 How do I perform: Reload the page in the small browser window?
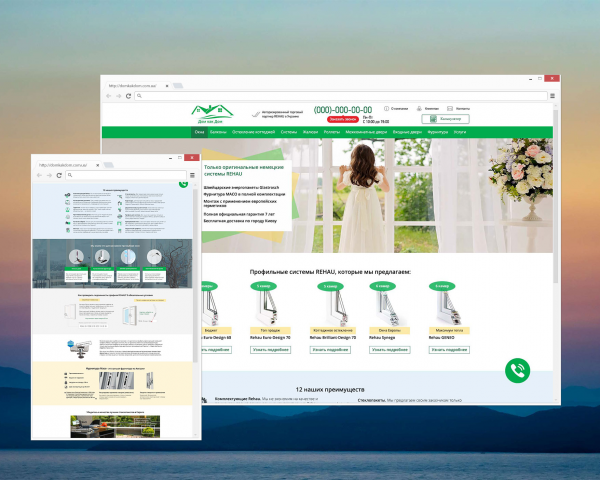59,175
